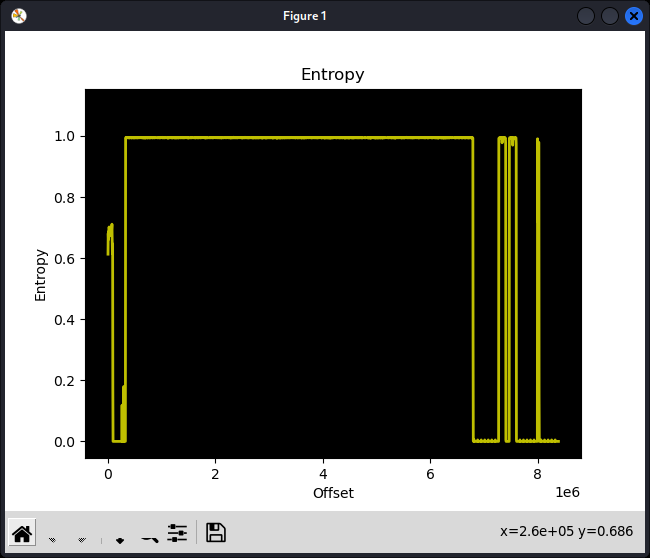Select the vertical "Entropy" y-axis label
The width and height of the screenshot is (650, 558).
coord(41,275)
